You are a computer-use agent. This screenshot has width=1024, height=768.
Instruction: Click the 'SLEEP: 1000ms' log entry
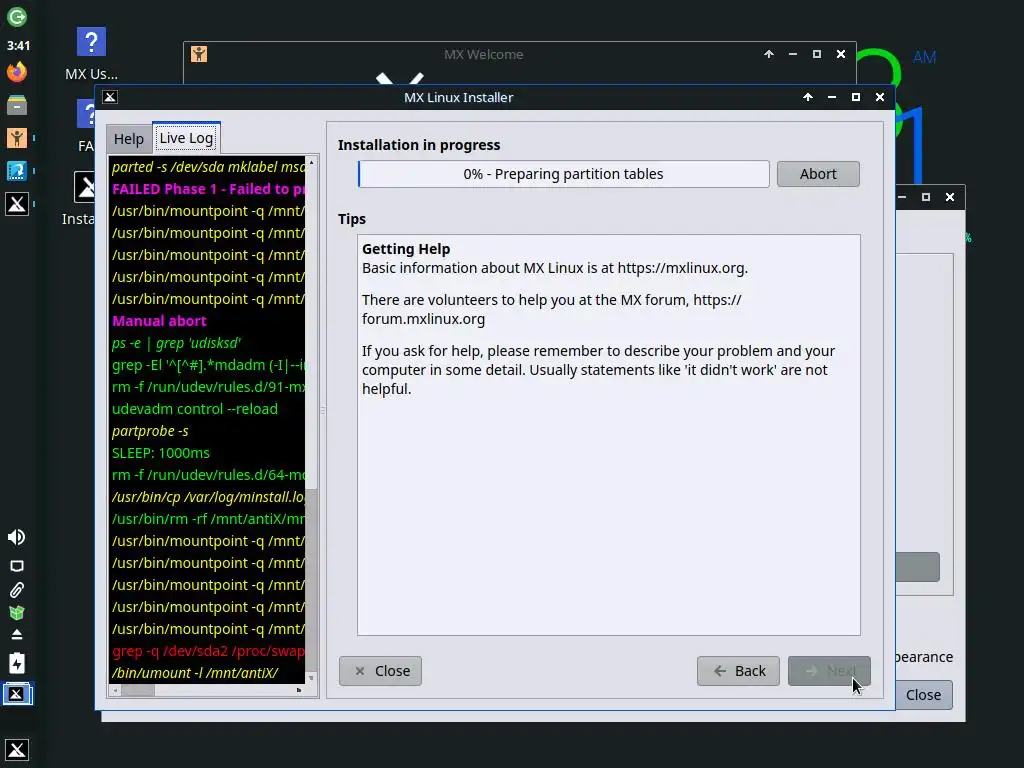(x=161, y=453)
